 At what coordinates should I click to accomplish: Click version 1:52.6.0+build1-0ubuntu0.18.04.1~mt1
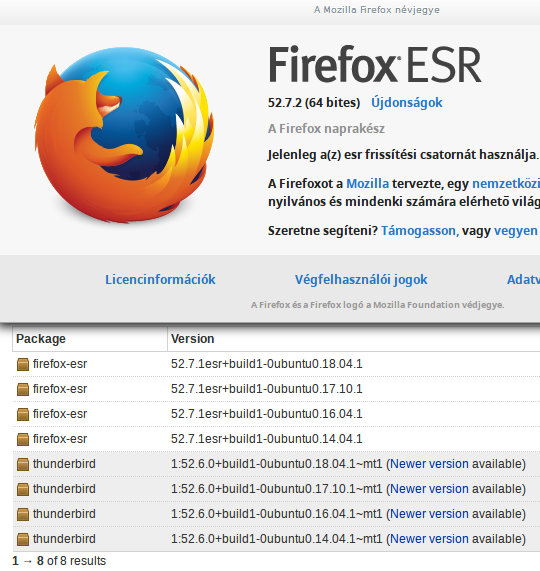pyautogui.click(x=277, y=464)
